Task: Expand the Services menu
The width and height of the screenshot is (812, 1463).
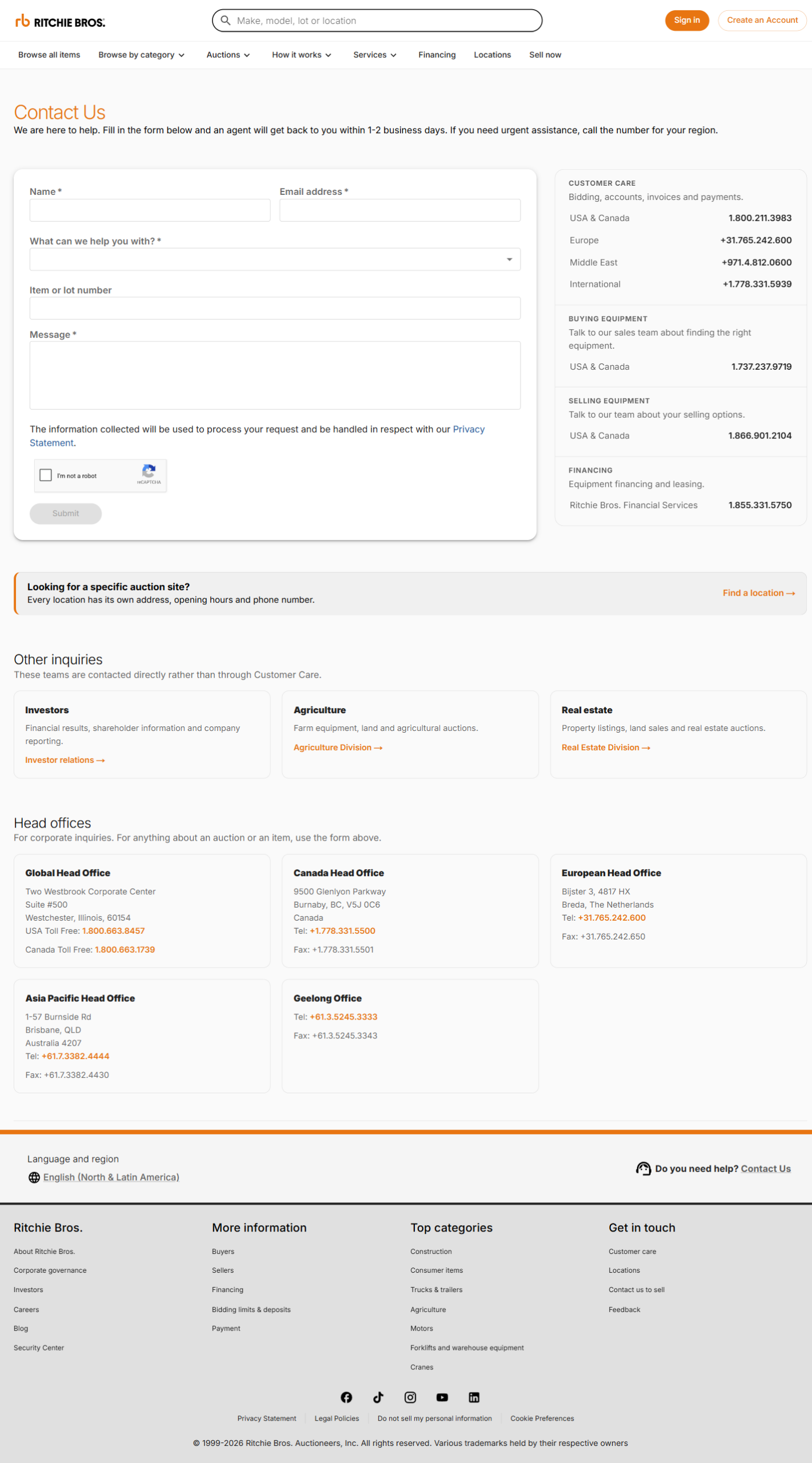Action: pos(375,55)
